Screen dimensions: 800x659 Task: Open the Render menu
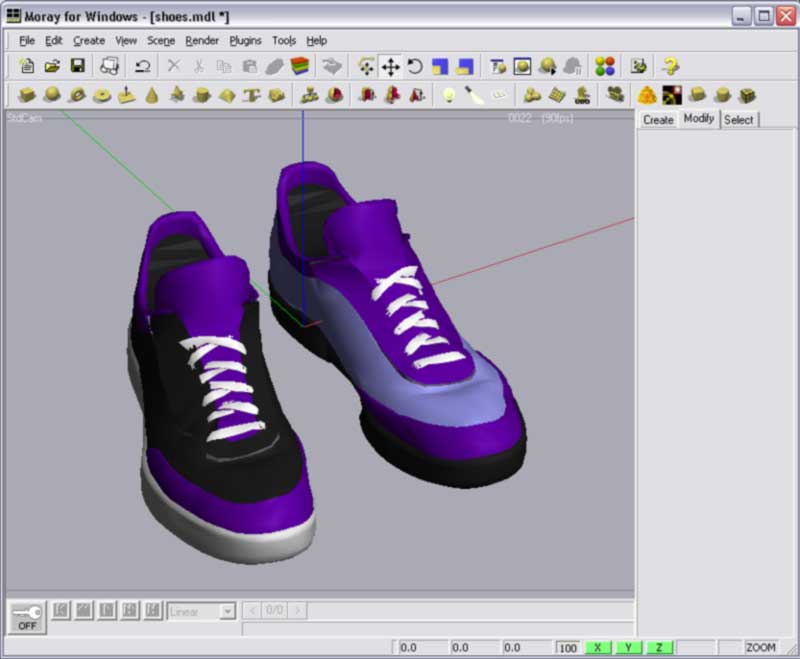202,41
